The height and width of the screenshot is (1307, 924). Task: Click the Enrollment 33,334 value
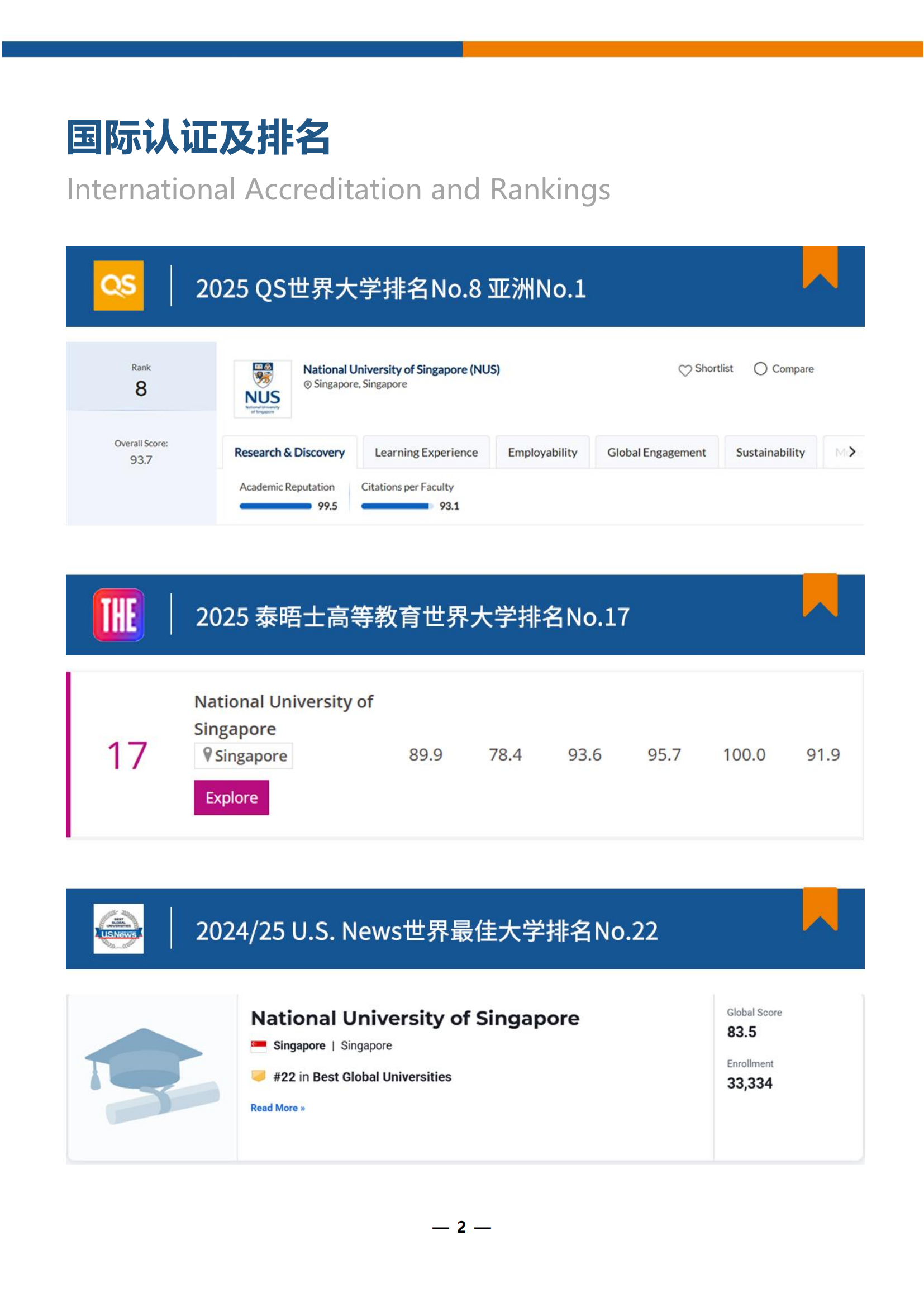click(x=750, y=1083)
